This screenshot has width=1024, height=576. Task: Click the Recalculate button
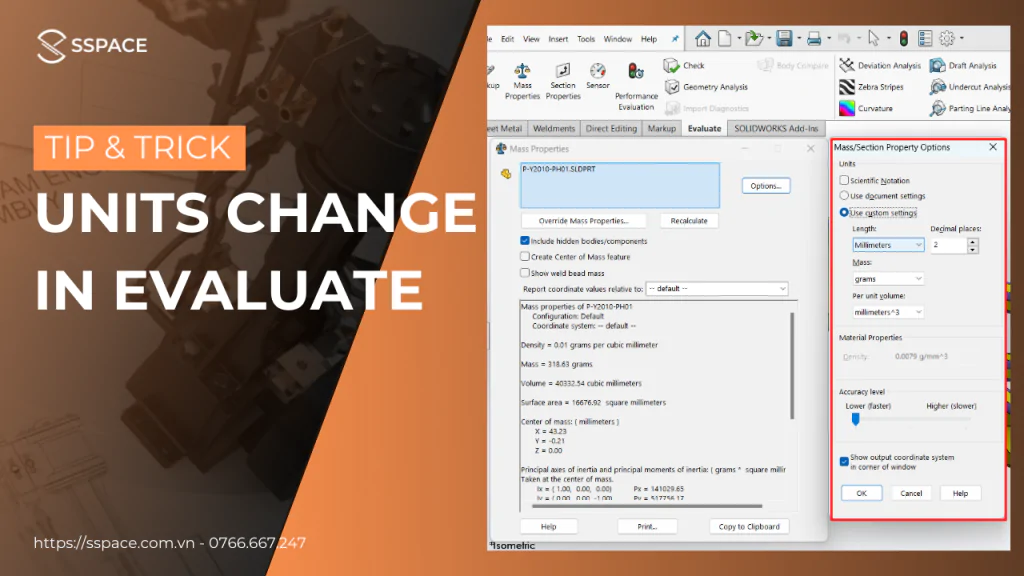point(689,221)
